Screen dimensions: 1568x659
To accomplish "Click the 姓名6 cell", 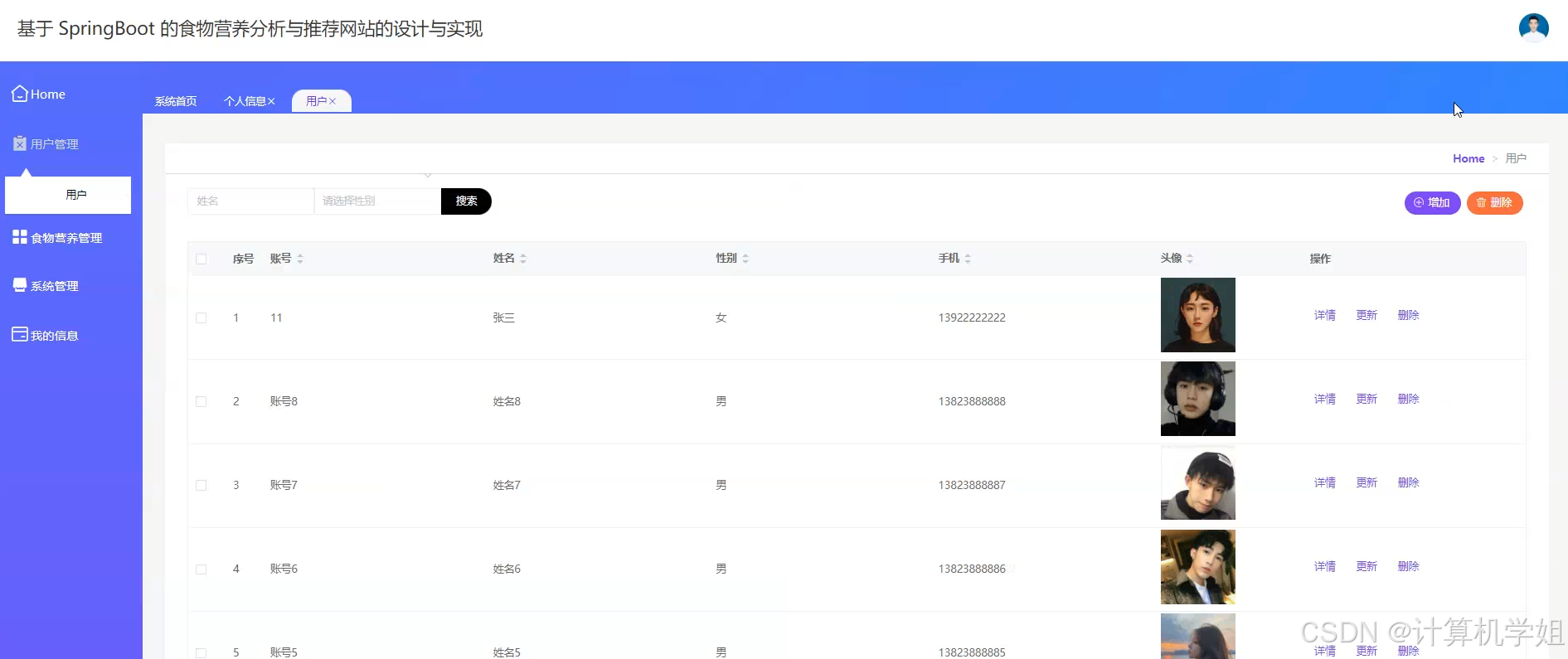I will click(507, 569).
